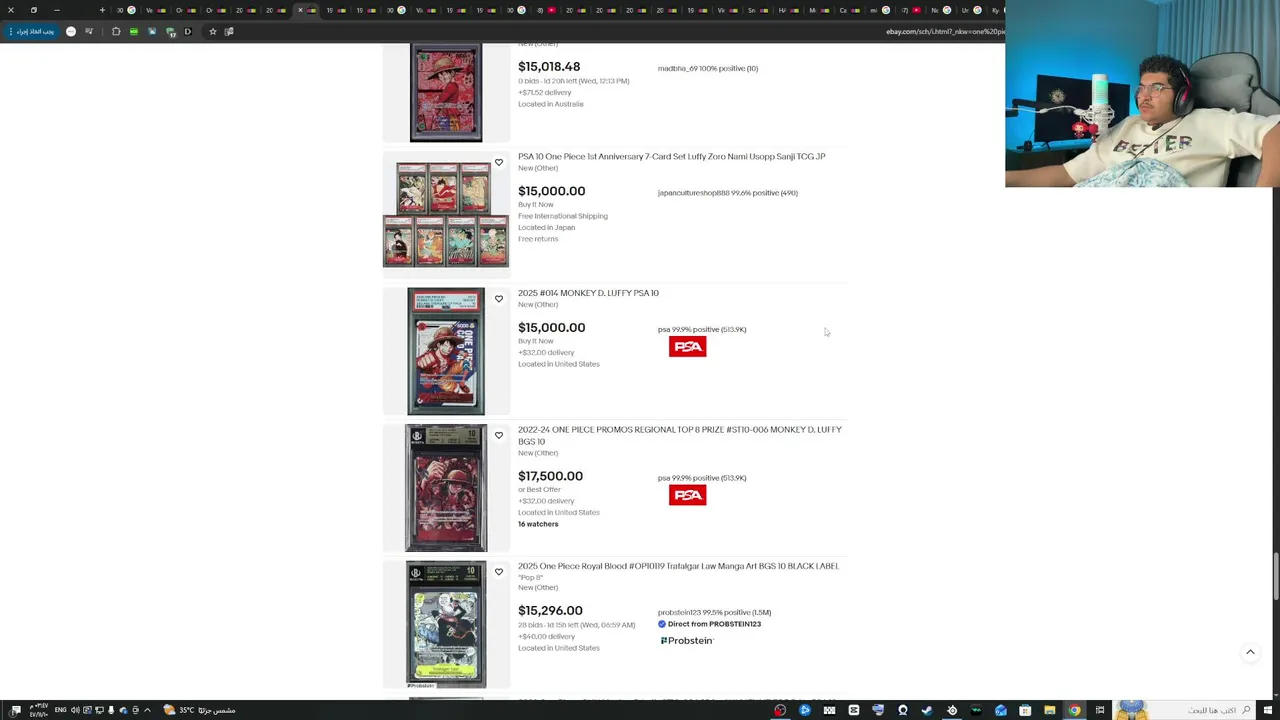Toggle watchlist heart on #014 Monkey D. Luffy
The image size is (1280, 720).
point(499,299)
